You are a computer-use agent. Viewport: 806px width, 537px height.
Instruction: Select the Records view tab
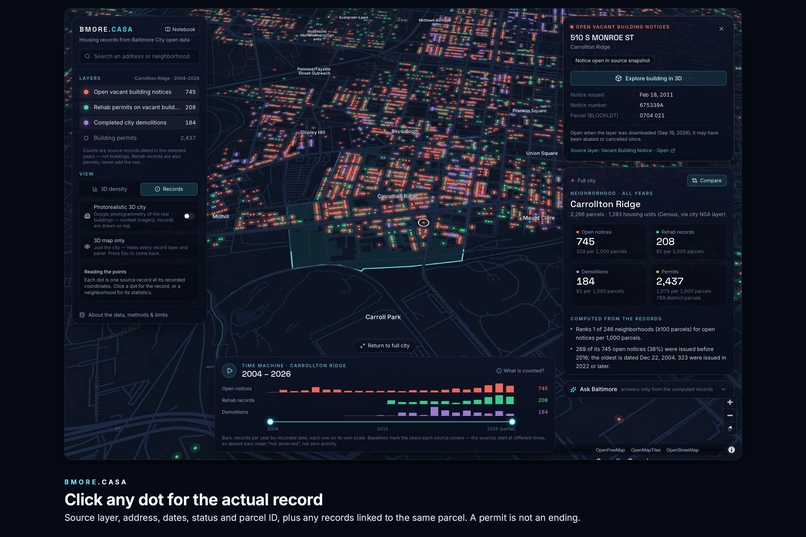pos(169,189)
